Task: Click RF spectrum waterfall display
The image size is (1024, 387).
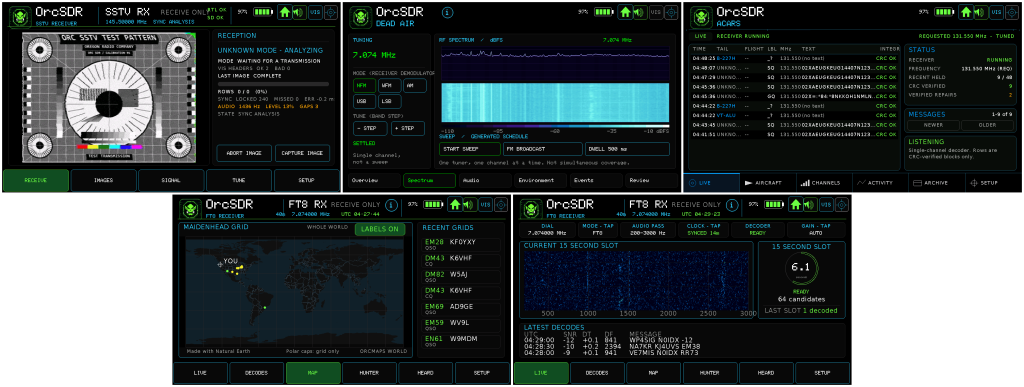Action: coord(555,103)
